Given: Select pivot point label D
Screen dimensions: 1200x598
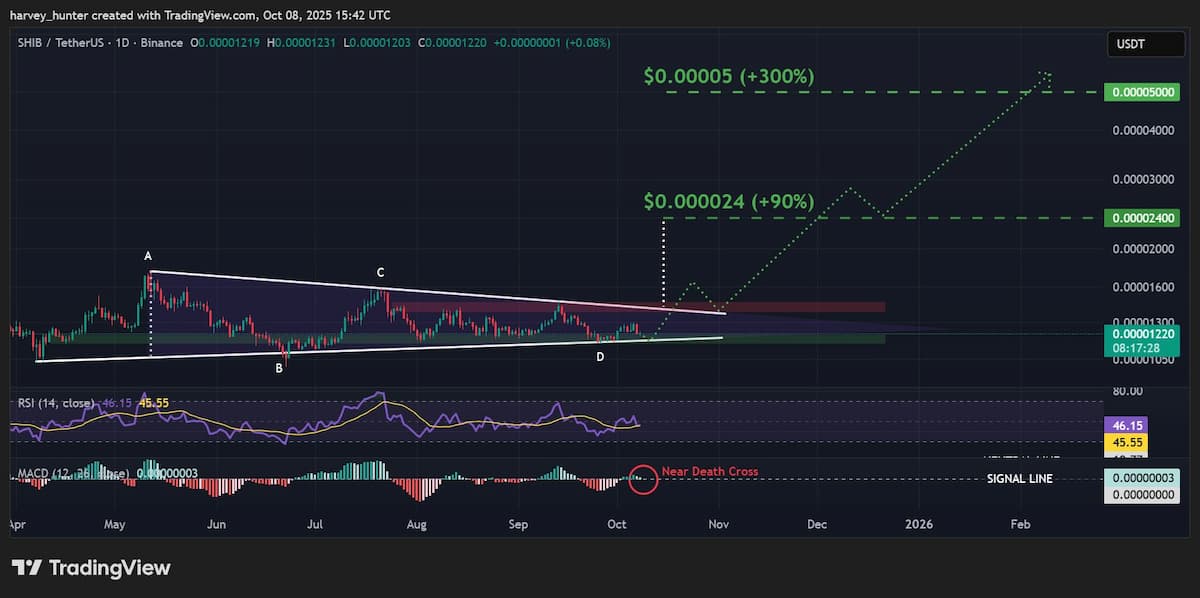Looking at the screenshot, I should [600, 357].
